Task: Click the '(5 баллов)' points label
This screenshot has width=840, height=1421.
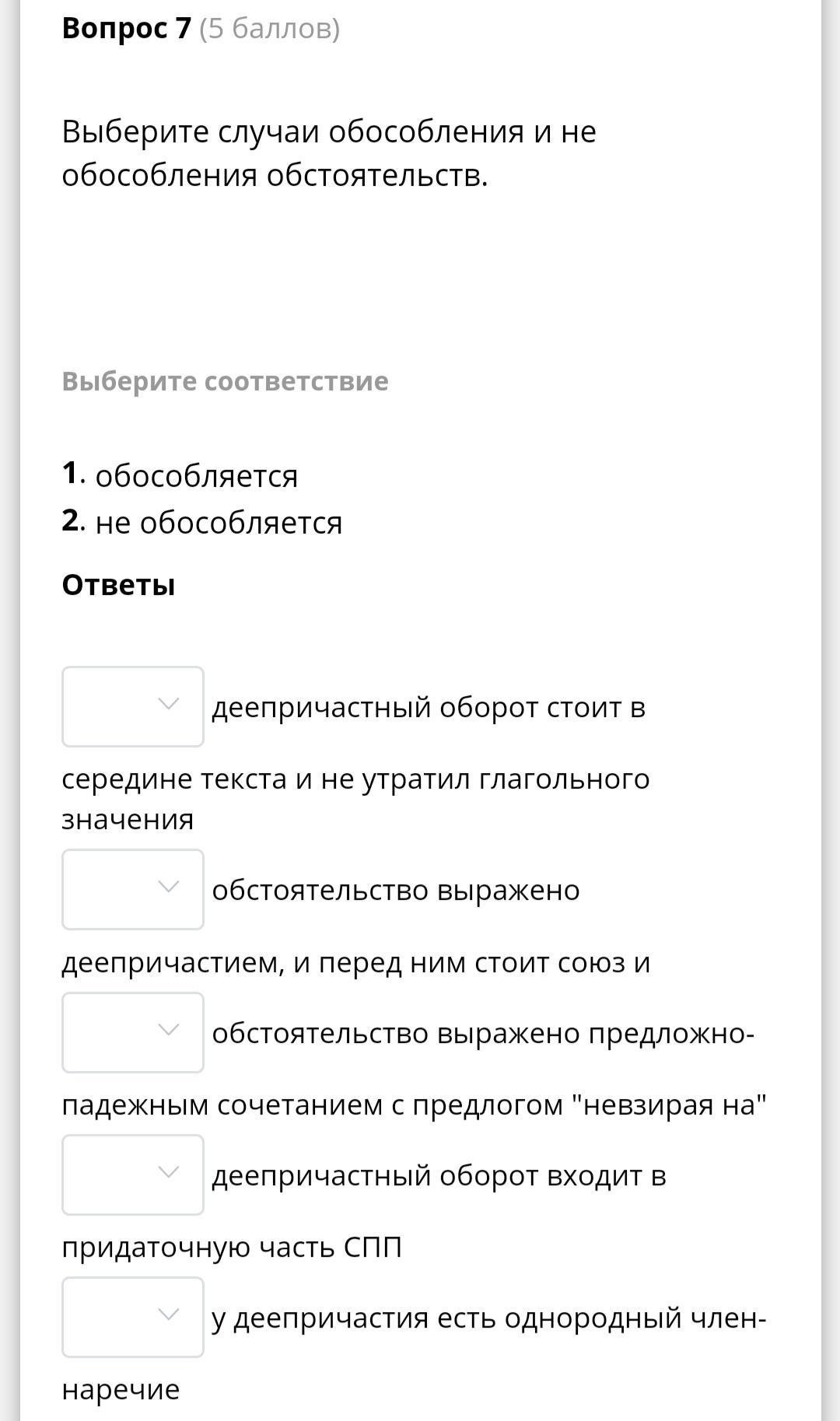Action: pos(270,29)
